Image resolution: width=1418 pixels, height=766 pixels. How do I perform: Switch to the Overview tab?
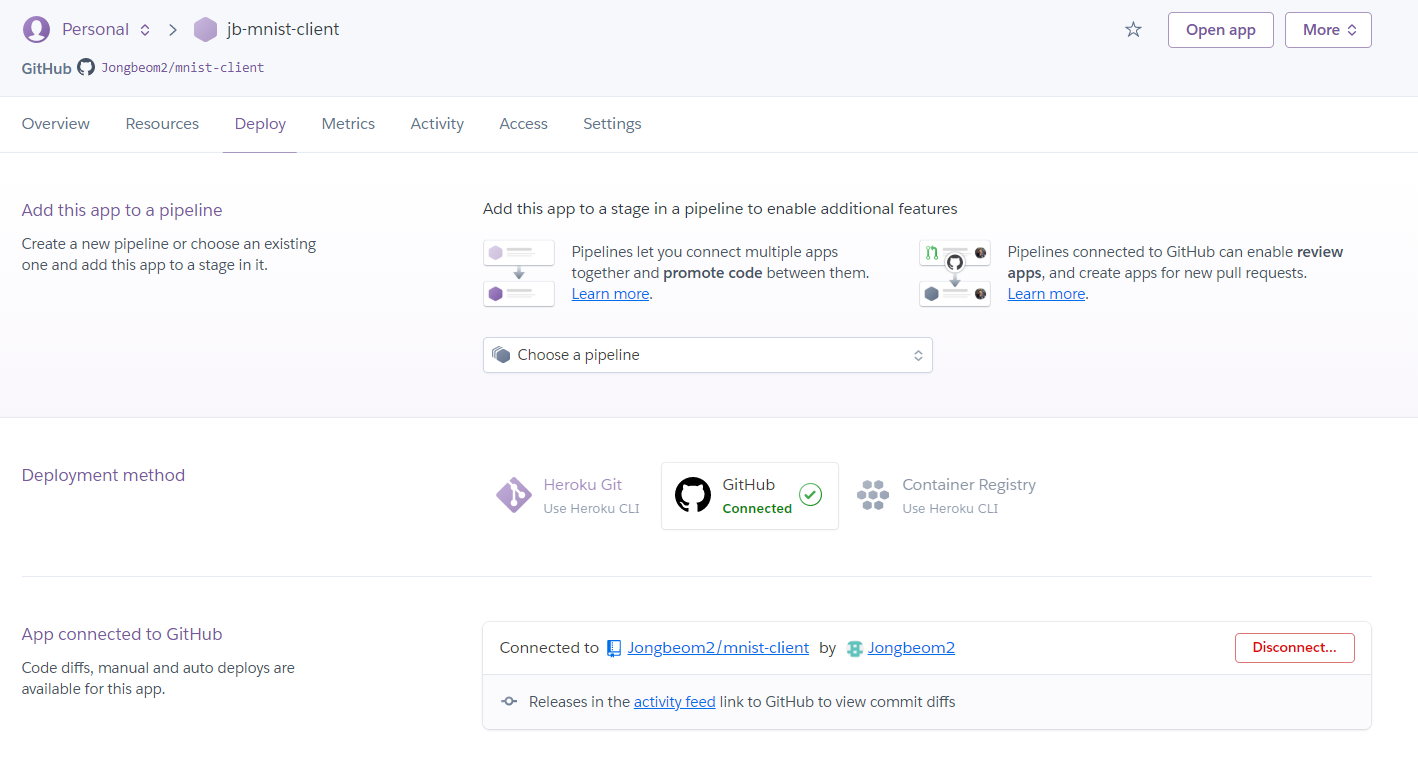[56, 124]
